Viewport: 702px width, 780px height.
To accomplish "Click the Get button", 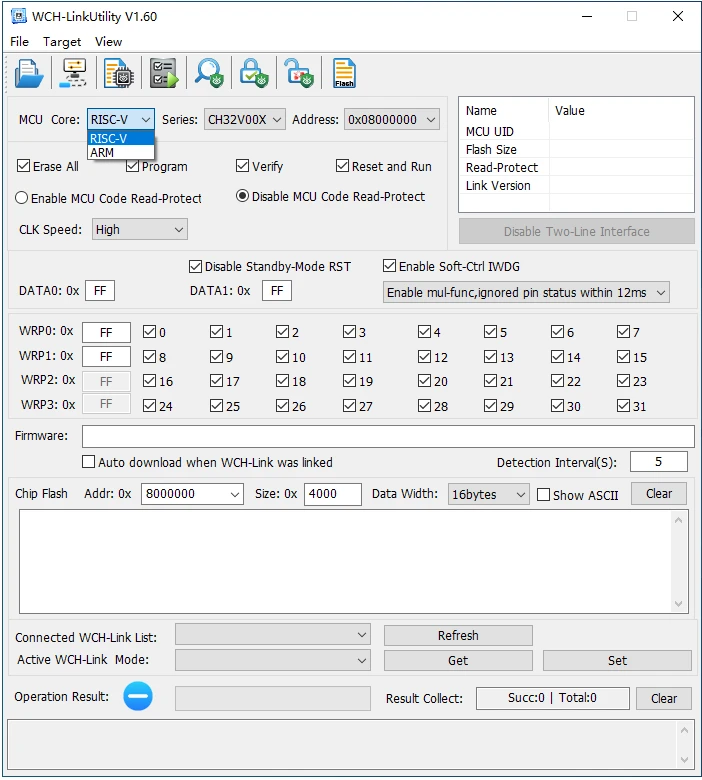I will (x=457, y=660).
